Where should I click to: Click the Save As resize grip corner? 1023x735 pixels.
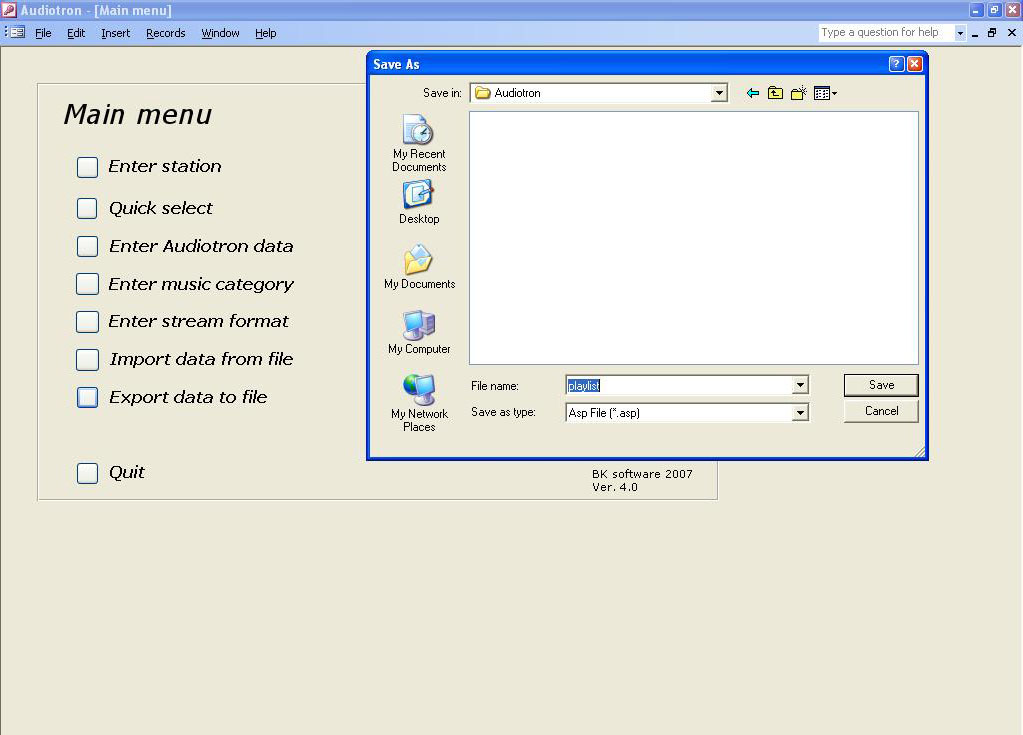tap(920, 452)
